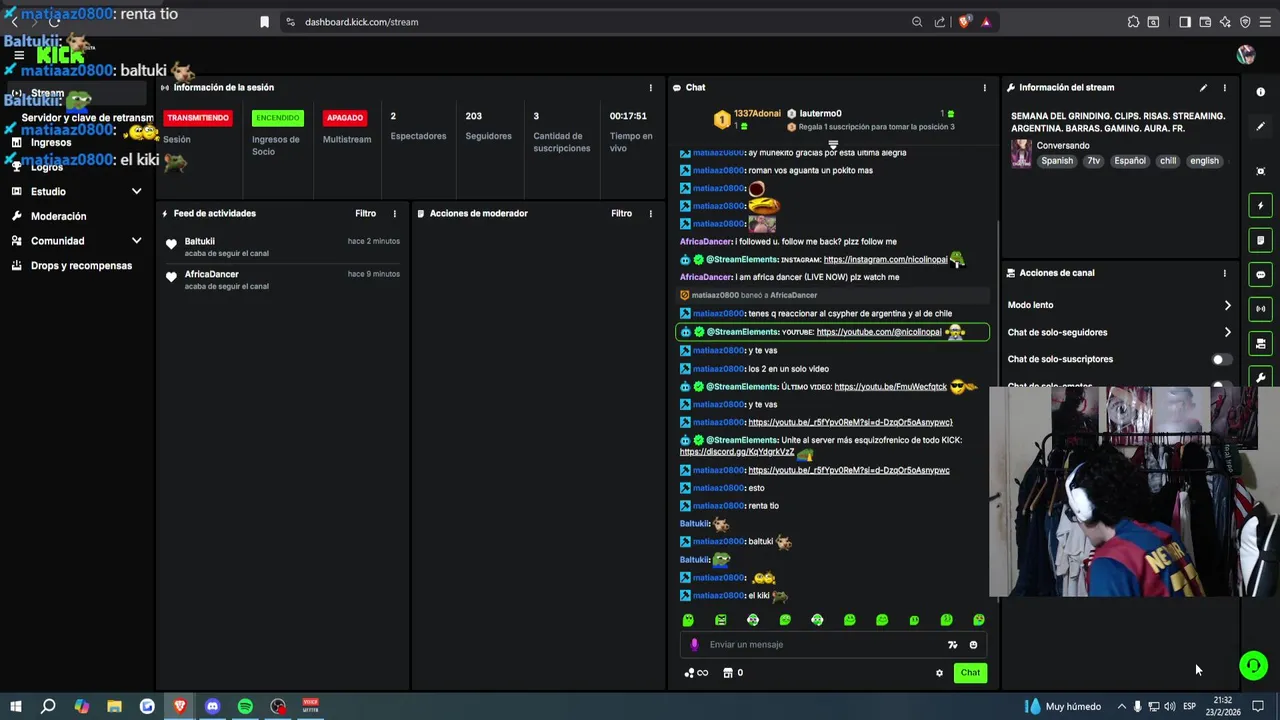Click the stream category cover thumbnail

[1021, 153]
